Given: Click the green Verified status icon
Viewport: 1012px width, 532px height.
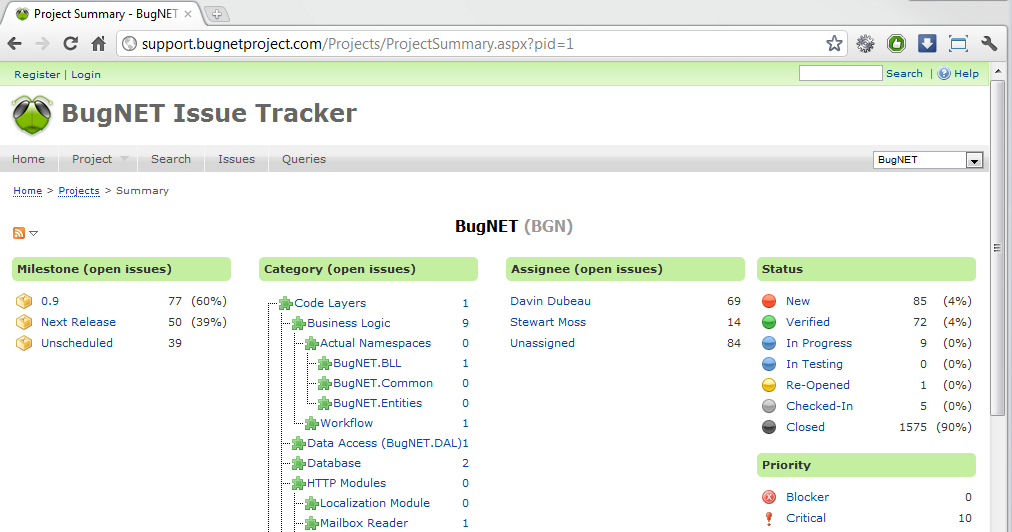Looking at the screenshot, I should 769,322.
